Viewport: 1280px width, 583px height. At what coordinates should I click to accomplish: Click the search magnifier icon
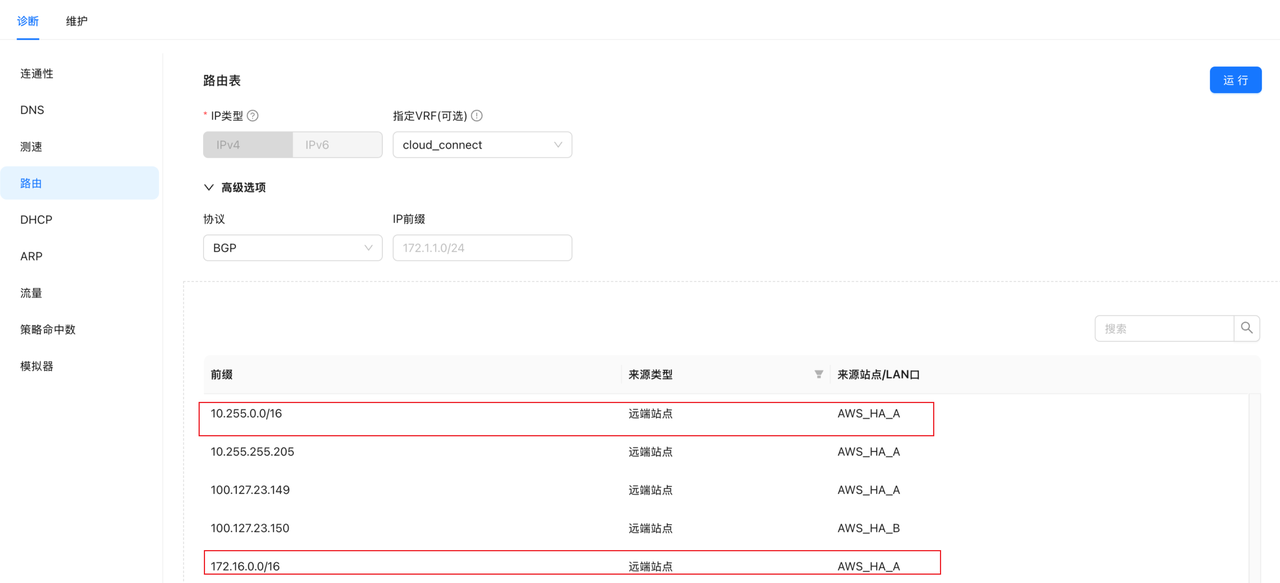(x=1246, y=327)
